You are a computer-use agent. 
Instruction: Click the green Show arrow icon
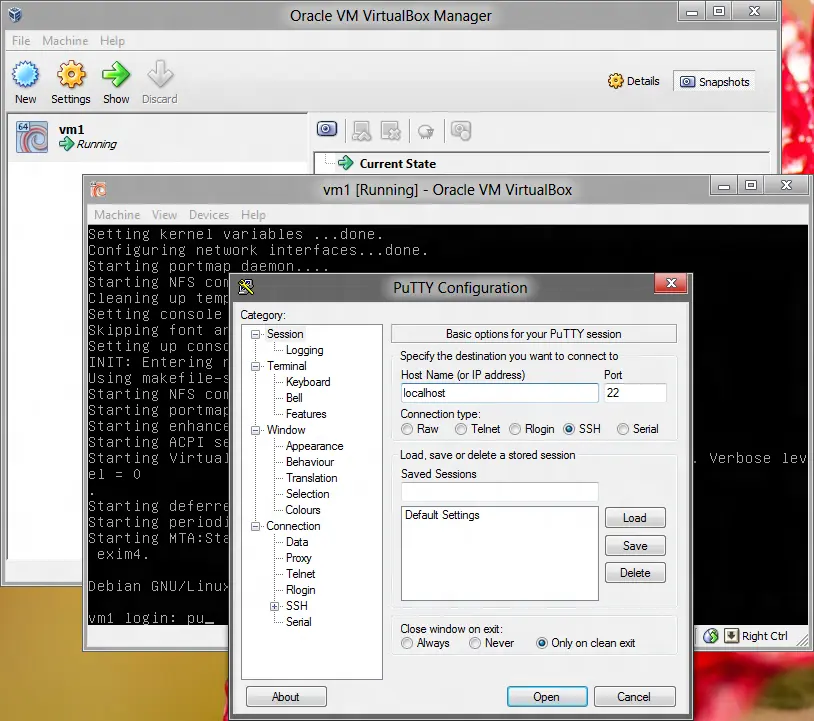point(116,75)
